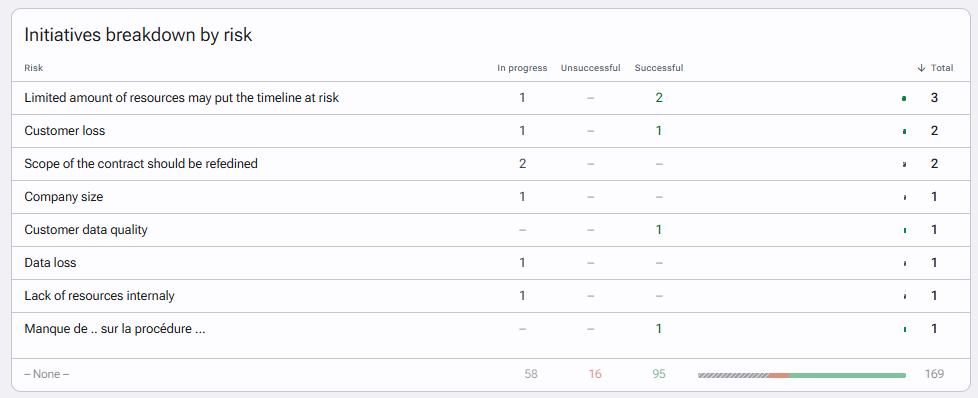The height and width of the screenshot is (398, 978).
Task: Select 'Scope of the contract should be refedined'
Action: pyautogui.click(x=141, y=164)
